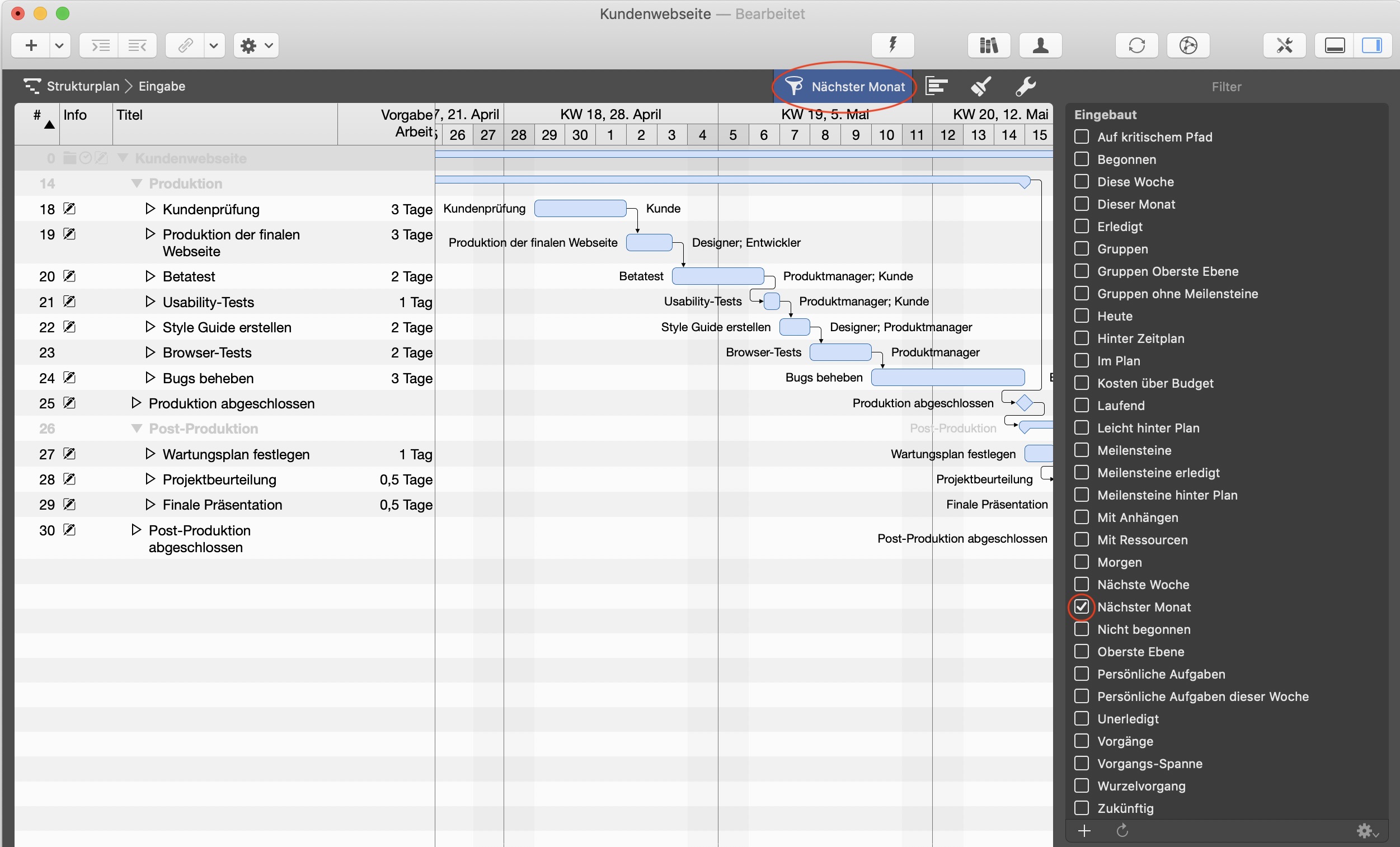Click the person resources toolbar icon

click(x=1040, y=45)
